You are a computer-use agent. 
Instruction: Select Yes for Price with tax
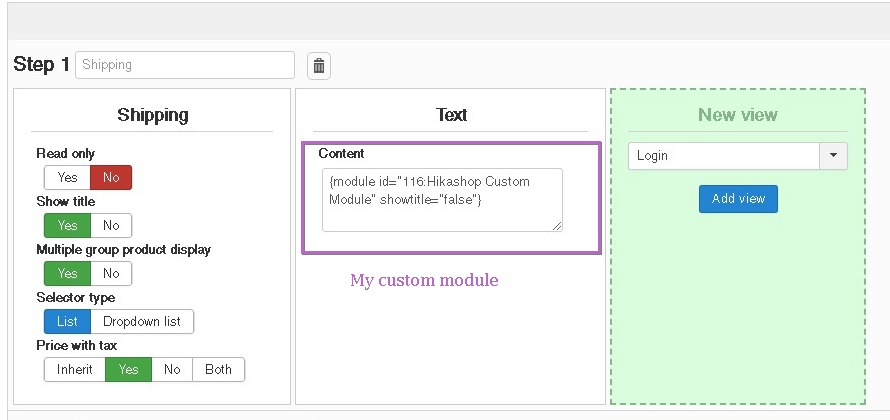pos(128,370)
